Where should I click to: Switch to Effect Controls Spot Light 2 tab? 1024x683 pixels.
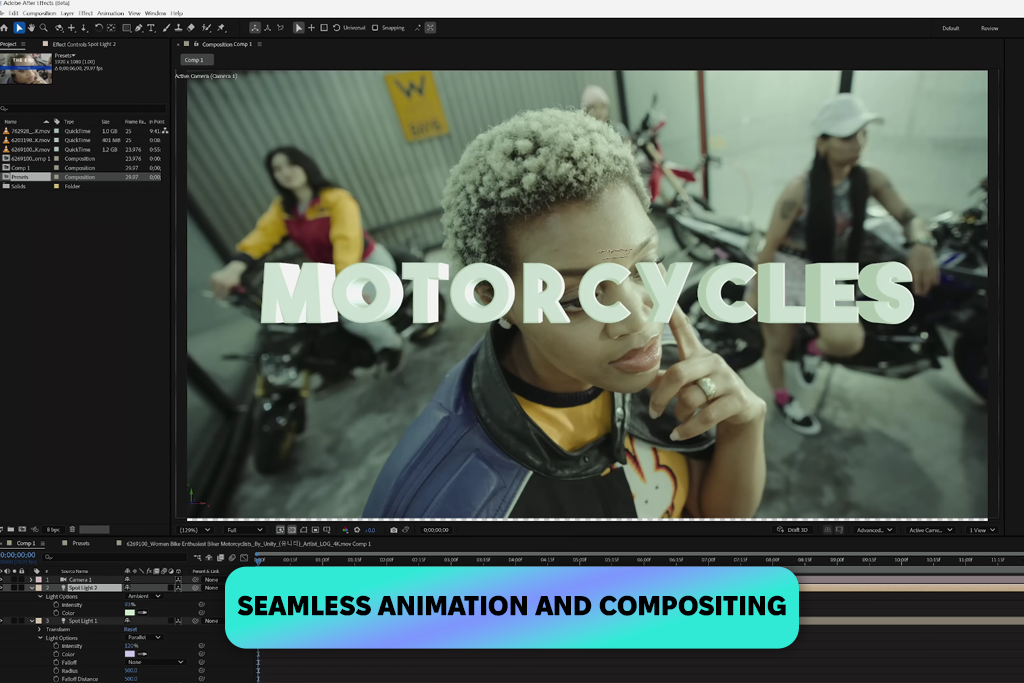84,44
